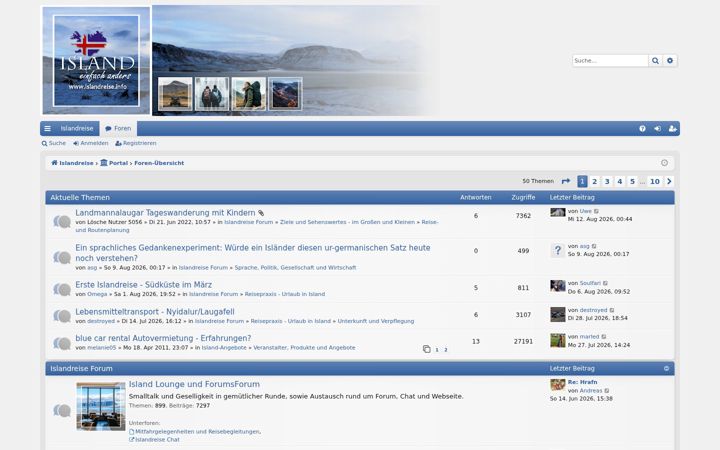Go to page 10 of topics
The width and height of the screenshot is (720, 450).
click(655, 181)
